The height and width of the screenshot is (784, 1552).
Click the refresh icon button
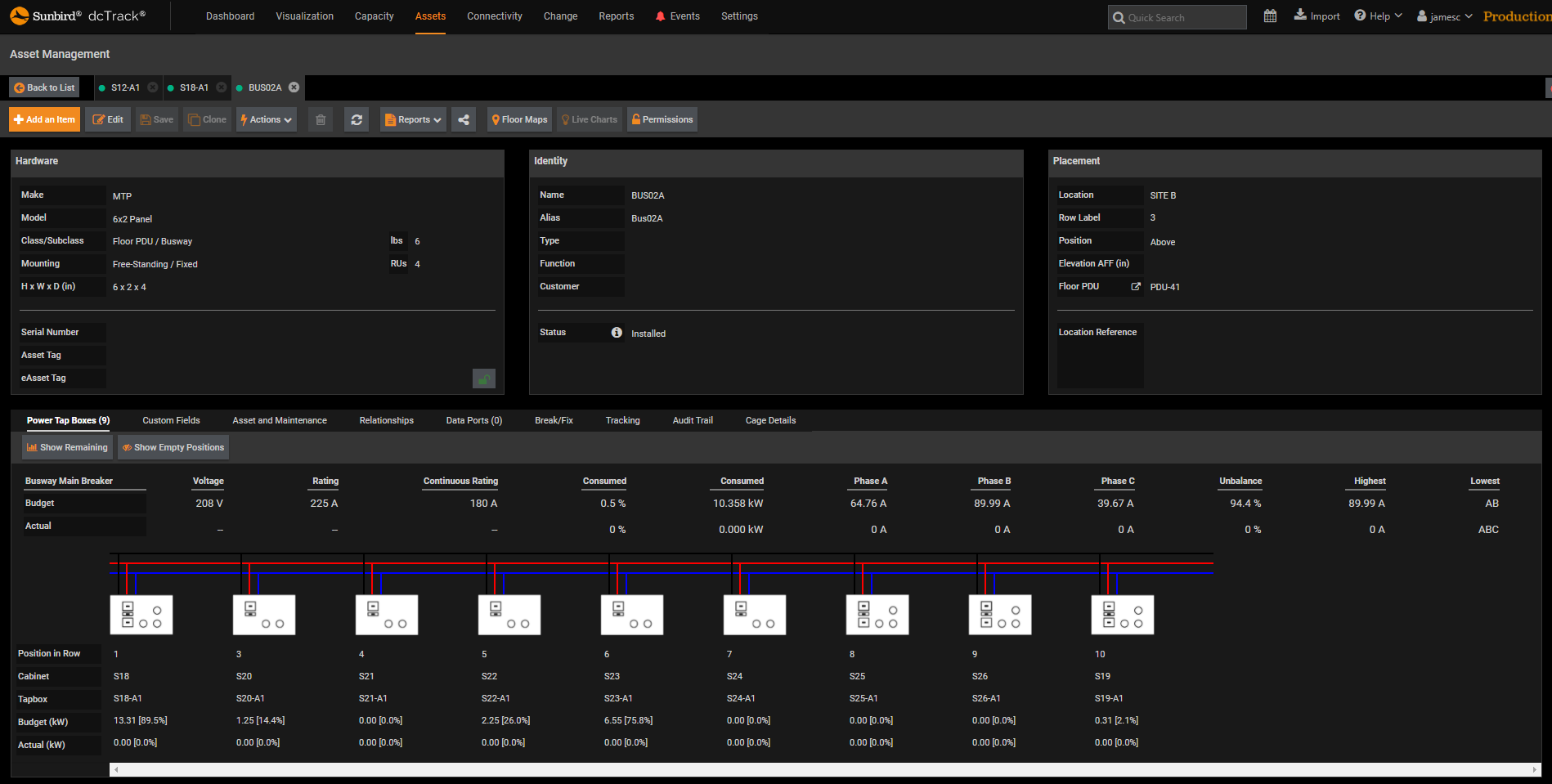coord(357,120)
